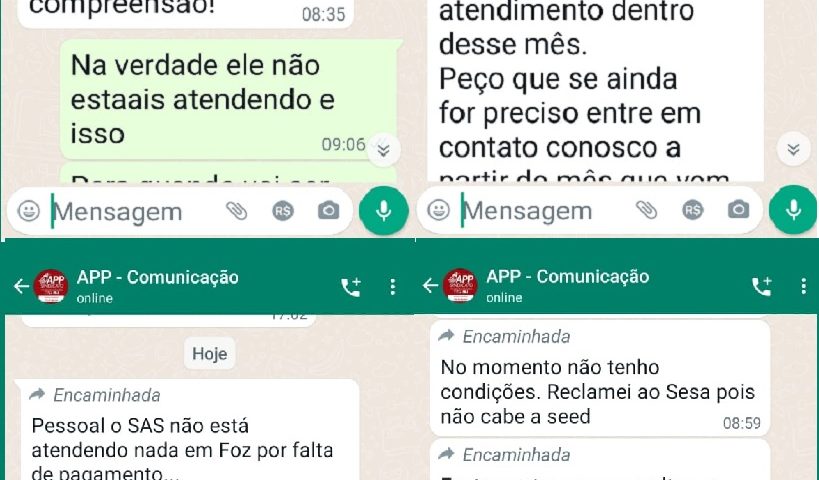
Task: Tap the R$ payment icon in right chat
Action: [x=693, y=210]
